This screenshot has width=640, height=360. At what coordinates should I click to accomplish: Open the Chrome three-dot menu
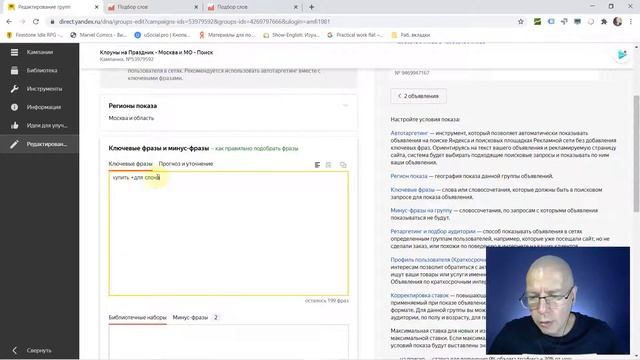631,22
